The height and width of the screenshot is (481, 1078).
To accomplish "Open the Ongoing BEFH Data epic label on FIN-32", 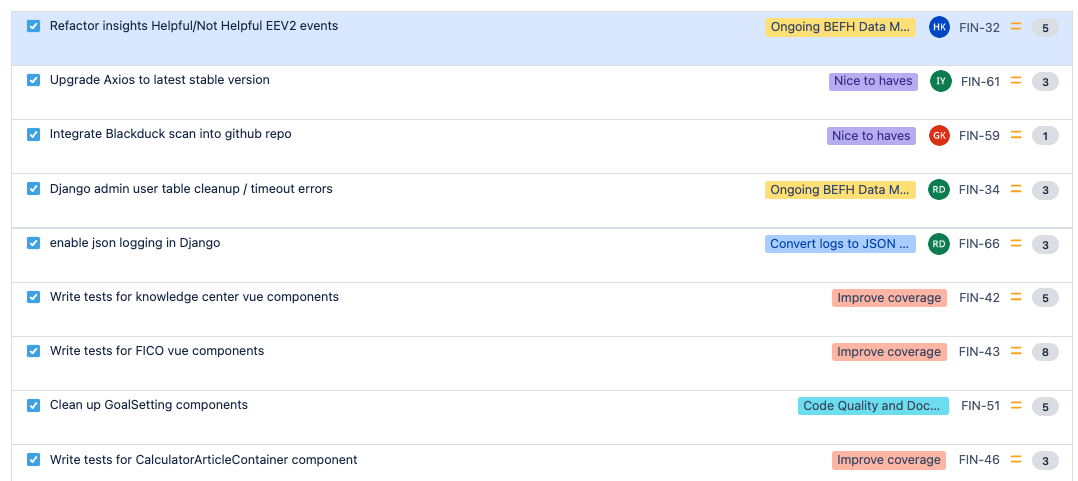I will pos(840,27).
